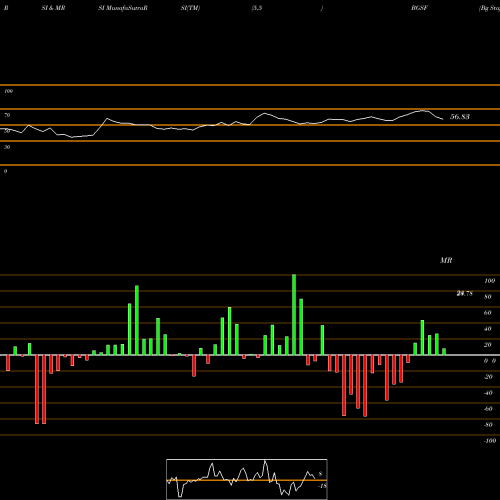The width and height of the screenshot is (500, 500).
Task: Click the 40 label on MR scale
Action: coord(488,329)
